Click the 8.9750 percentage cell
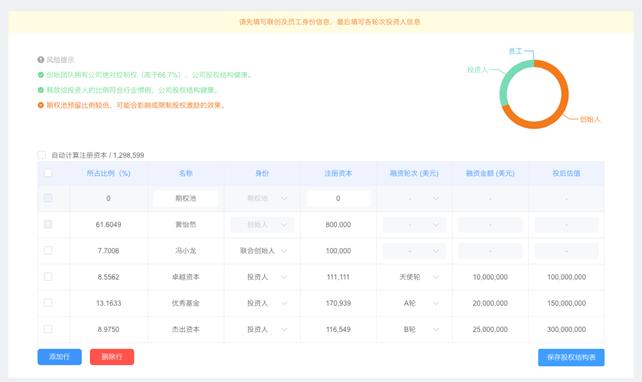642x382 pixels. (108, 329)
